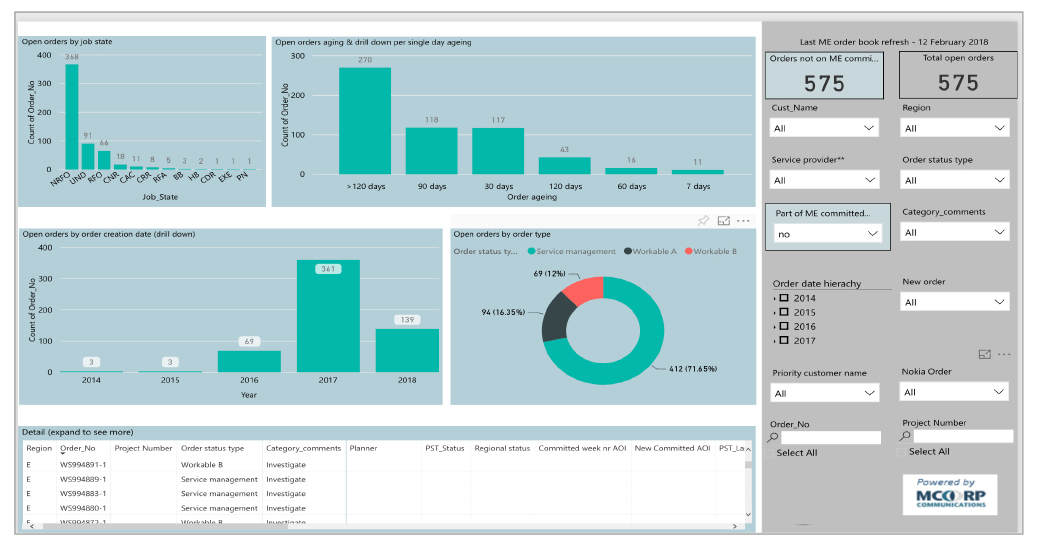Open the Cust_Name dropdown

[x=824, y=128]
